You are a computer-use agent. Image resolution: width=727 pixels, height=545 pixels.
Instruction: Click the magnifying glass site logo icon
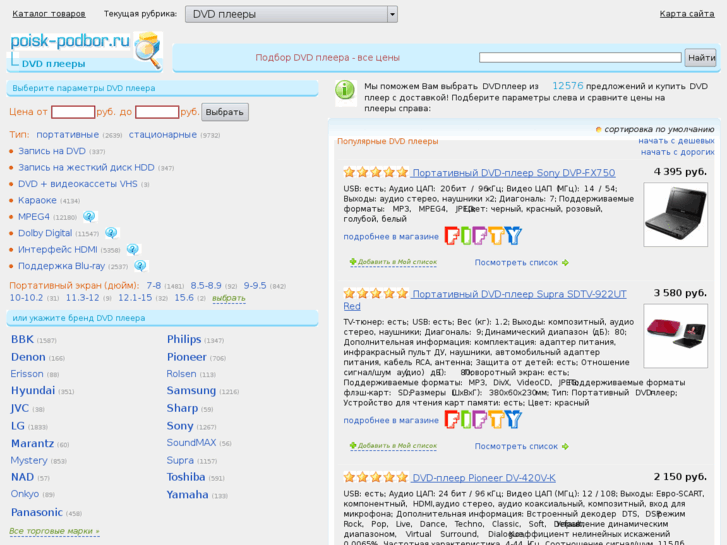tap(148, 50)
